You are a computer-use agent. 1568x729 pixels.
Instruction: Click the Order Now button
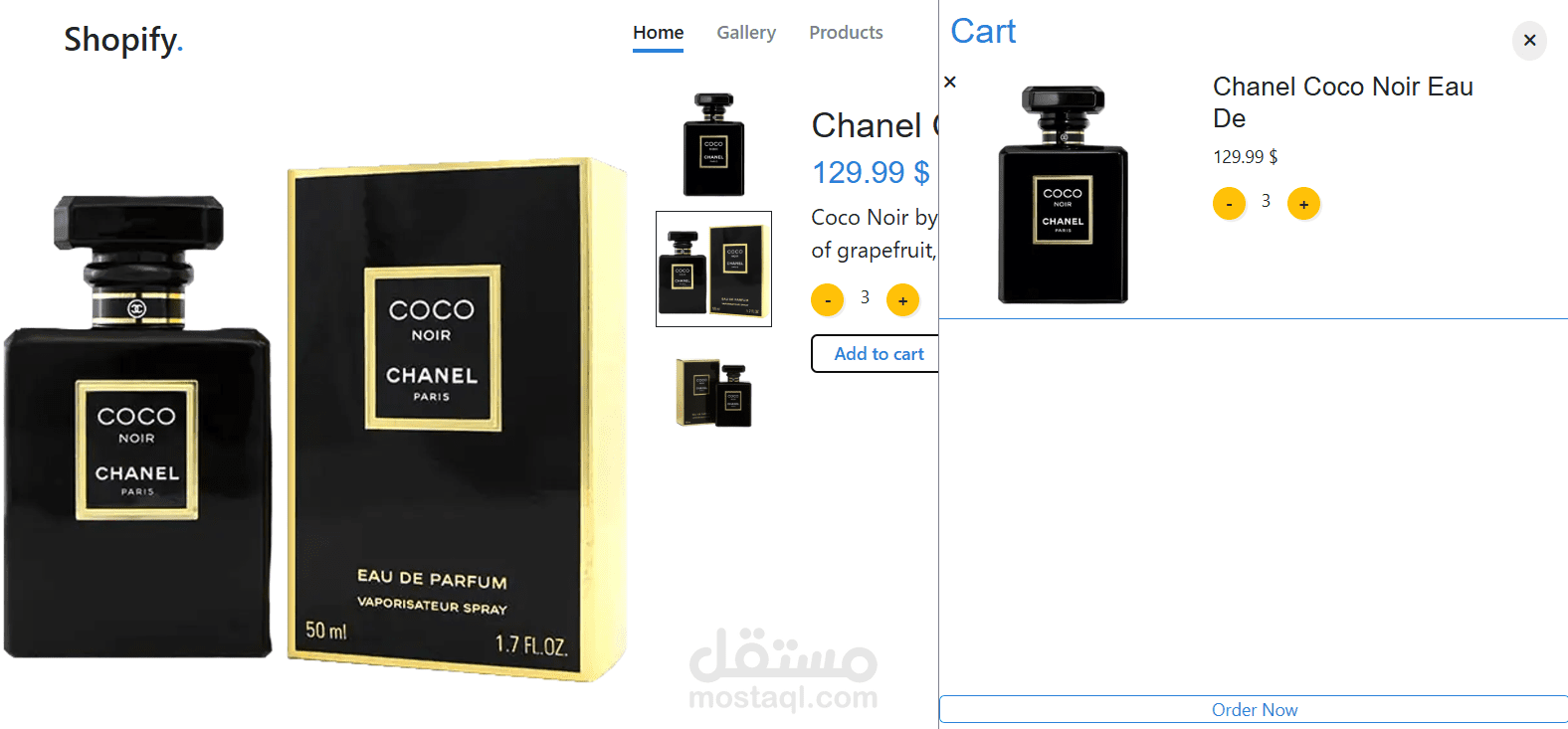tap(1254, 709)
